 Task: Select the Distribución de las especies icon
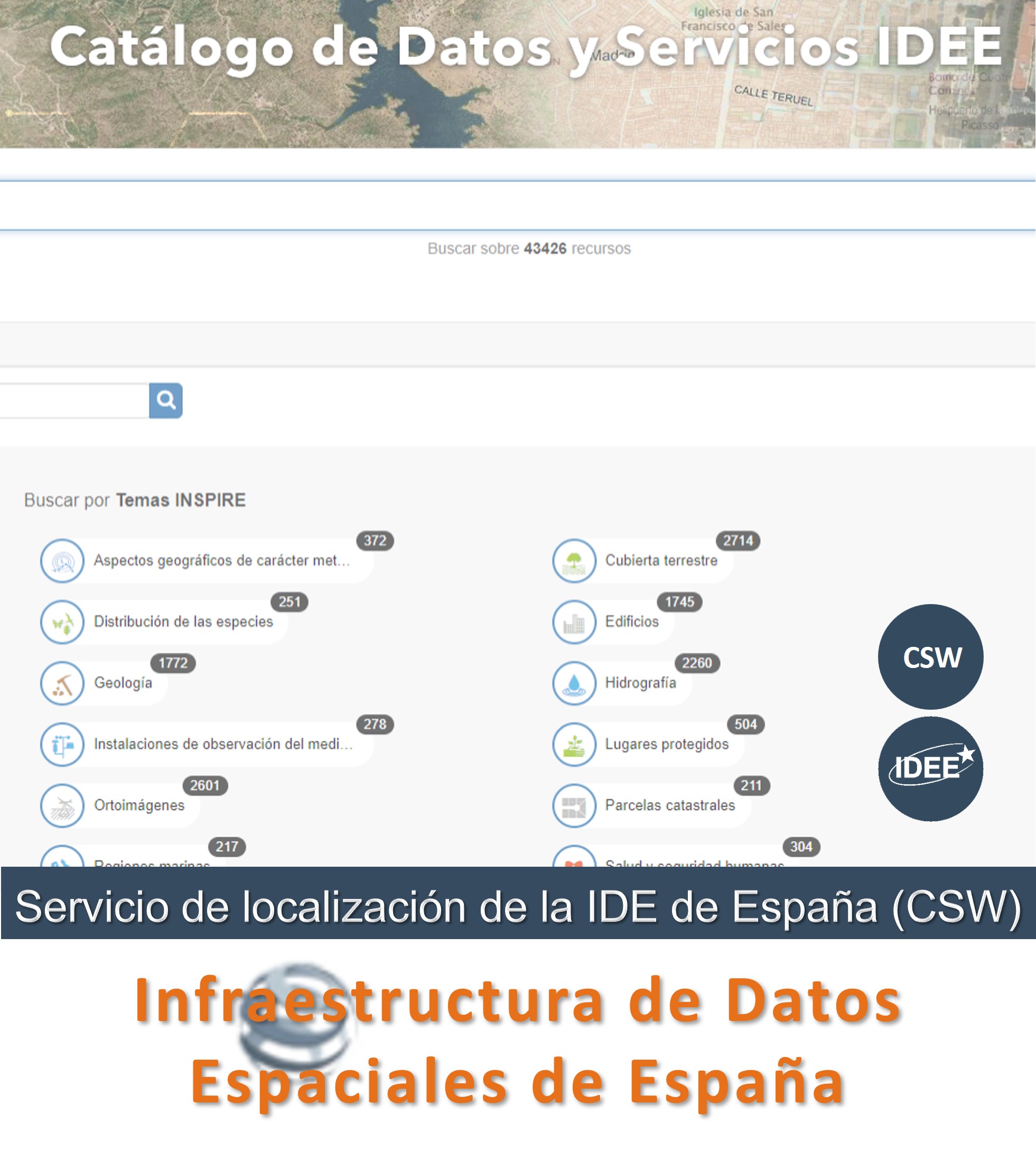(62, 622)
